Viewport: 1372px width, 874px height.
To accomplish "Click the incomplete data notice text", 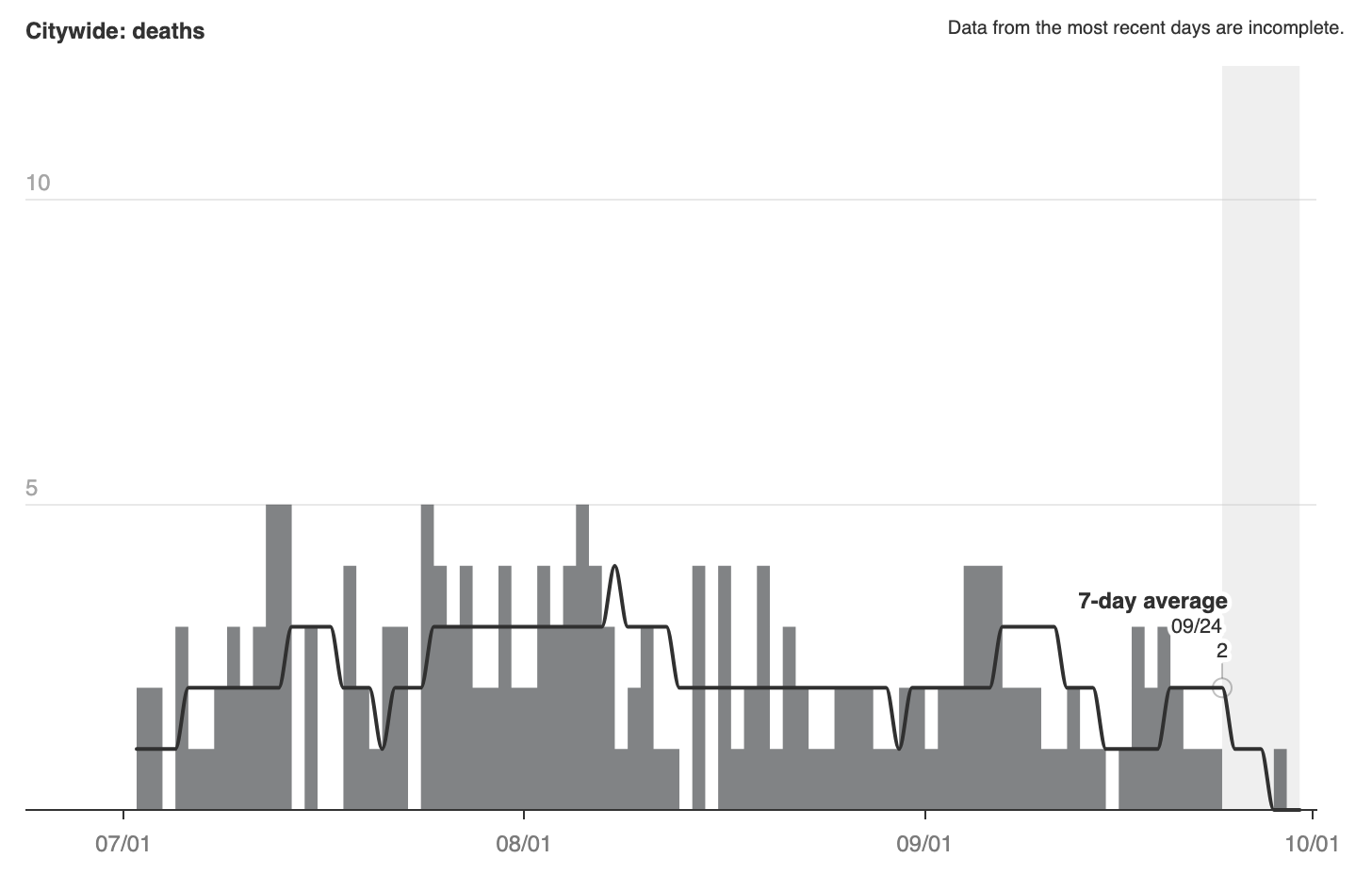I will pos(1145,28).
